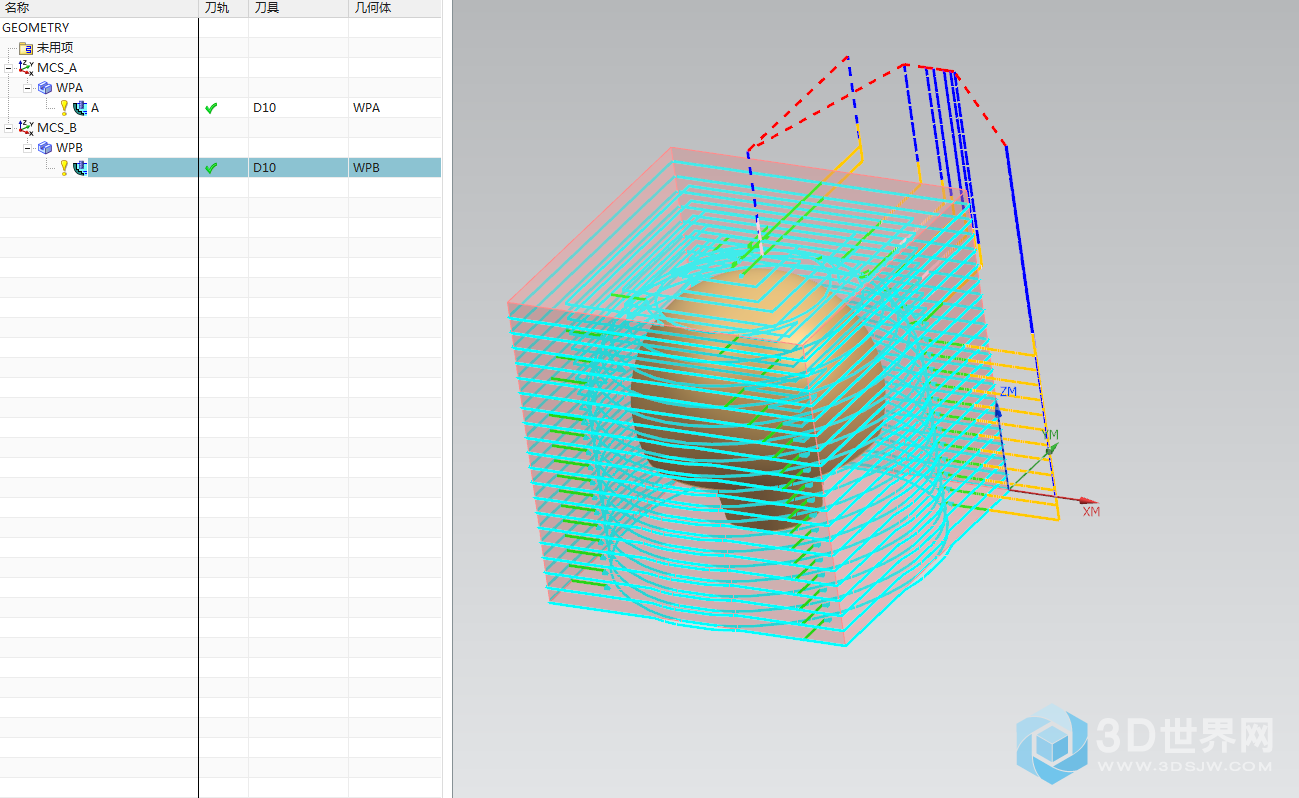1299x798 pixels.
Task: Collapse the MCS_A tree node
Action: point(9,68)
